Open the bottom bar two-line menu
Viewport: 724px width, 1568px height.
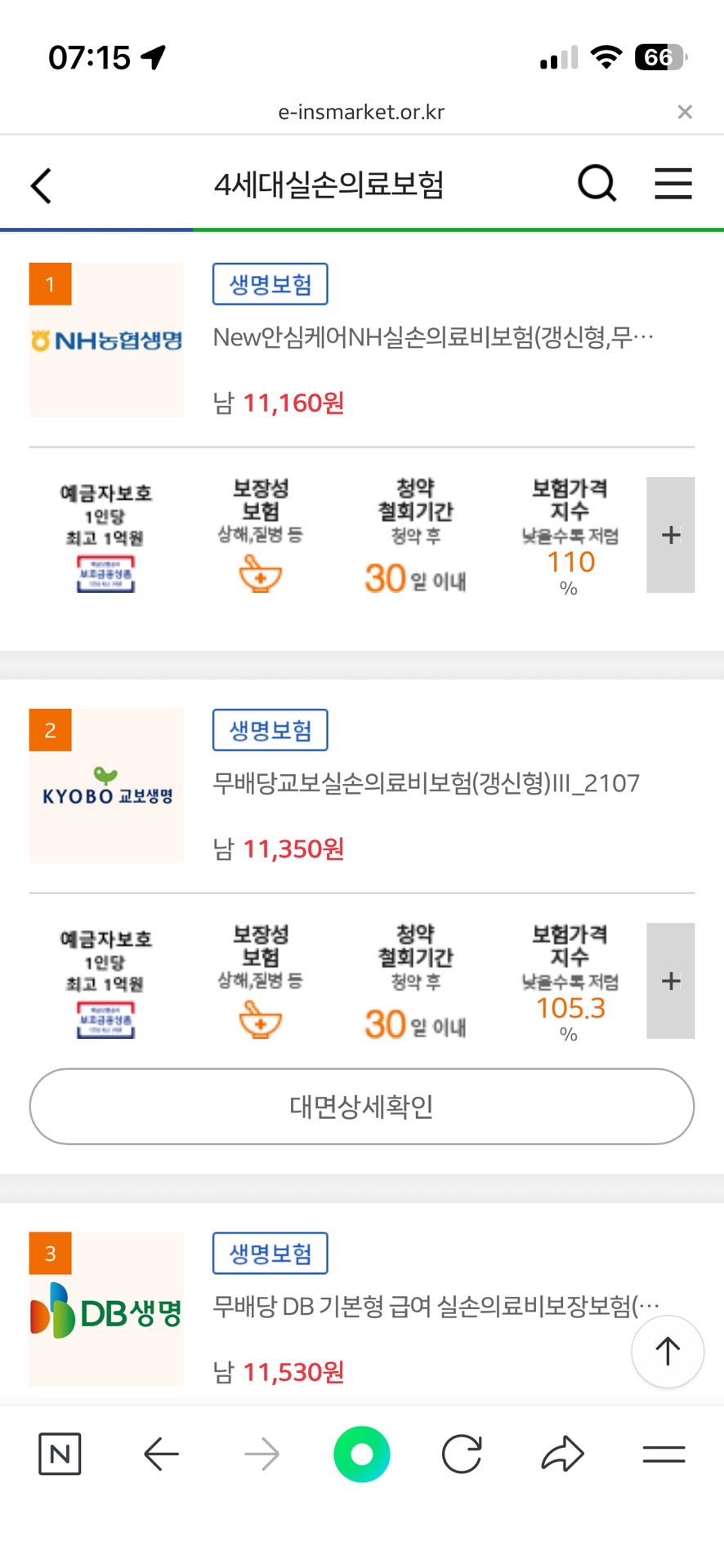[x=664, y=1454]
